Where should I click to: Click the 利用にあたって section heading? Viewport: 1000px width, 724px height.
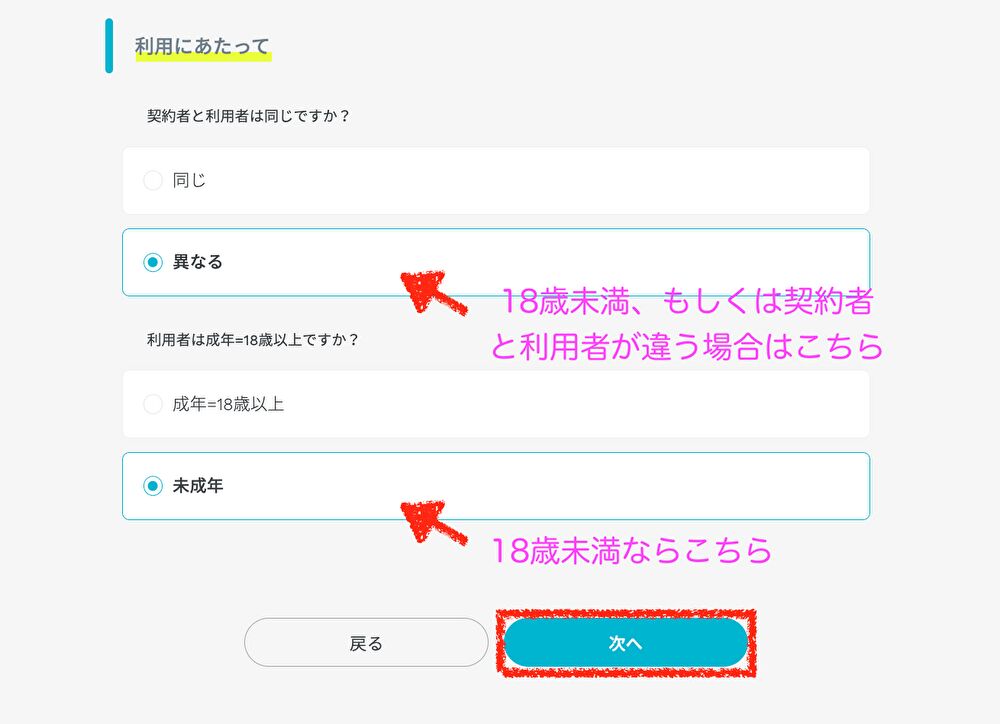[202, 45]
